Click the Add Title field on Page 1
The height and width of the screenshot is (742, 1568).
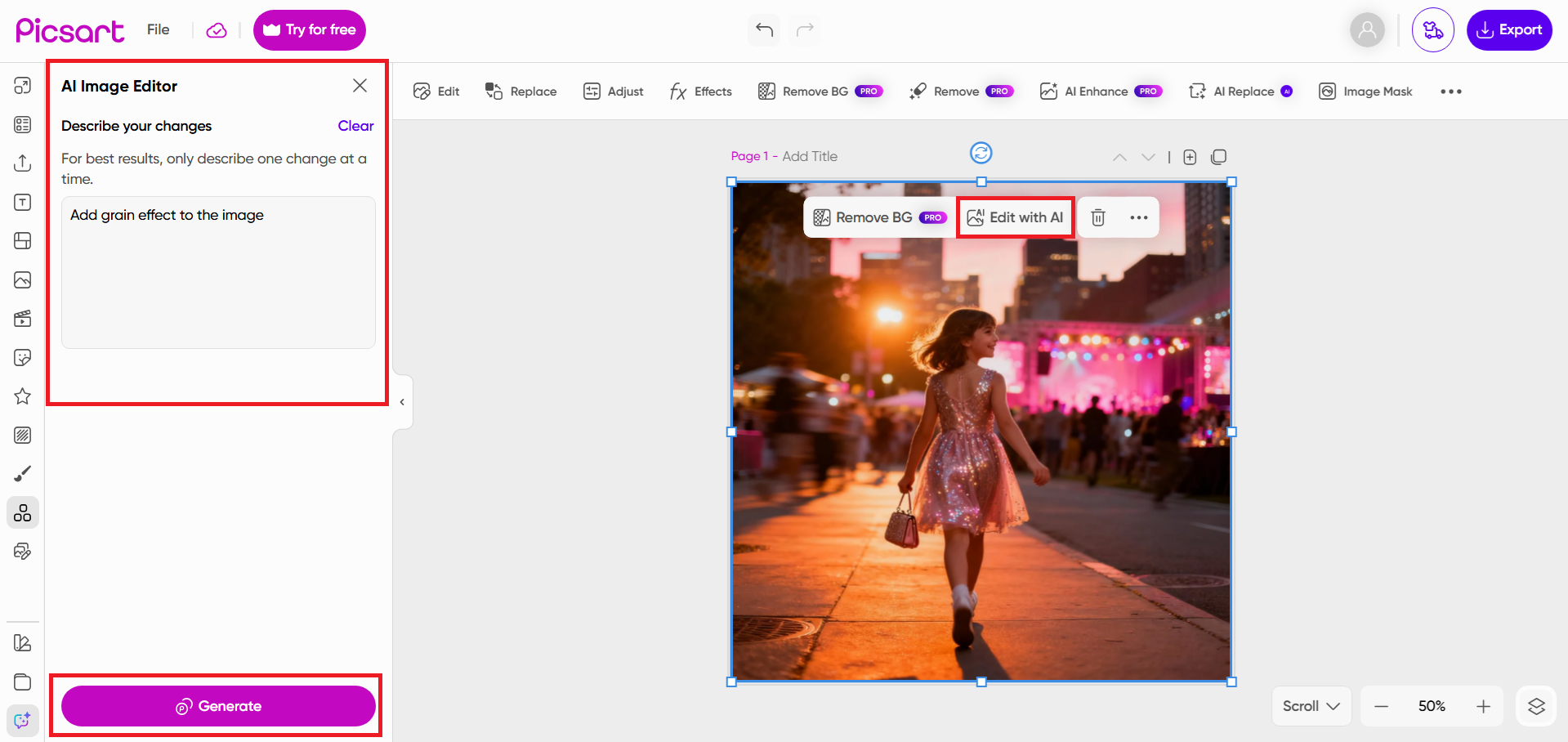tap(810, 155)
